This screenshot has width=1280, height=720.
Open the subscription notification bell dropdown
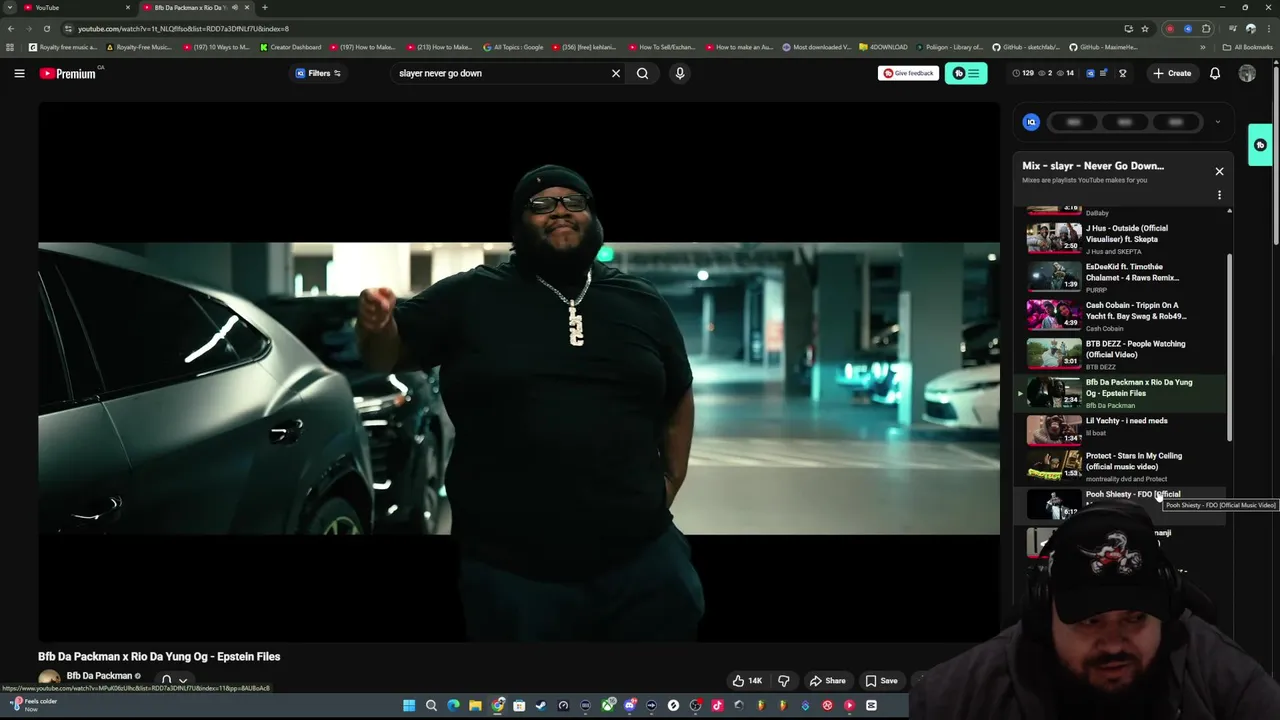coord(174,680)
